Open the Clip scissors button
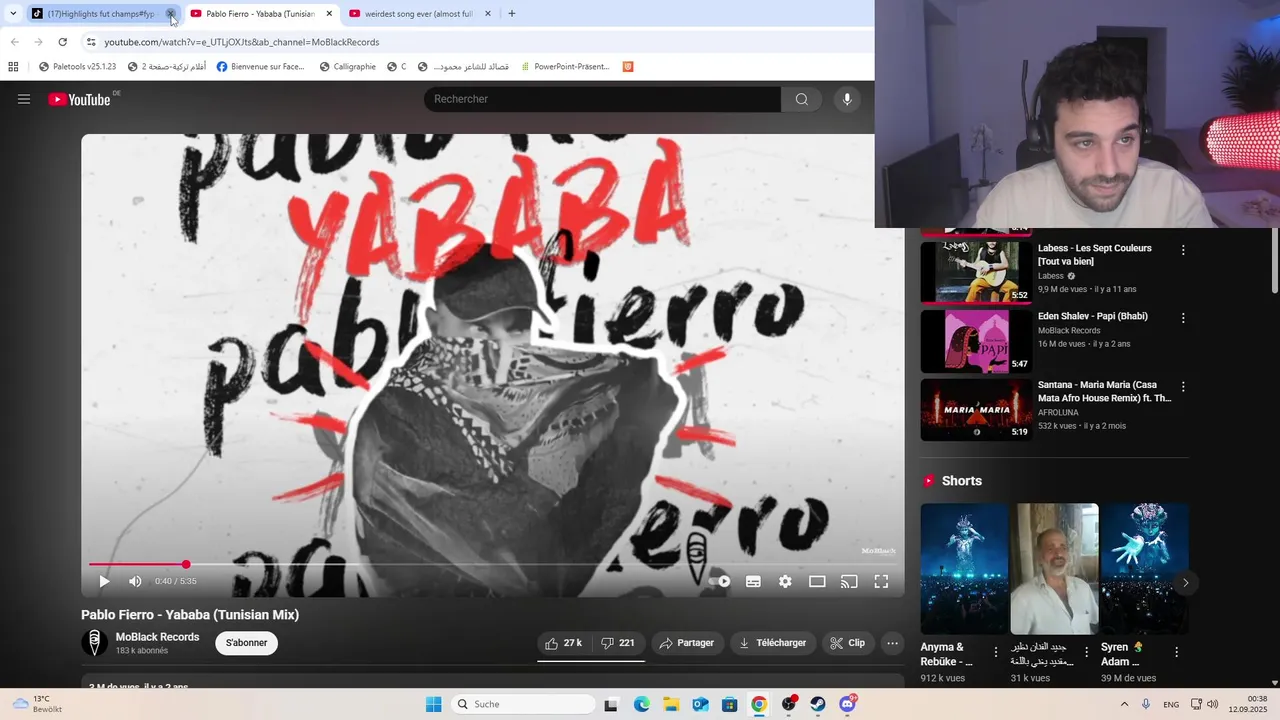1280x720 pixels. [847, 643]
